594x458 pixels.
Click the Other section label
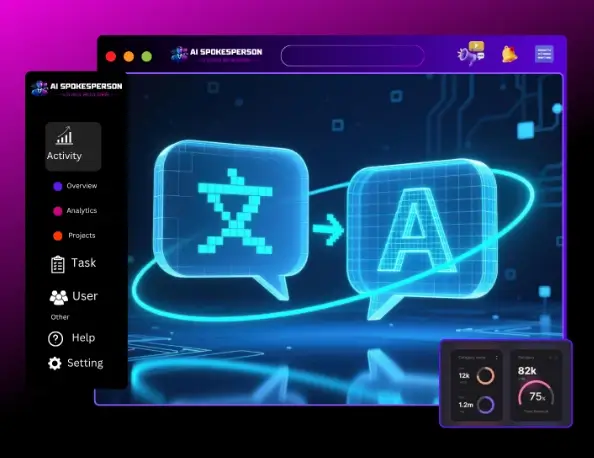tap(60, 317)
